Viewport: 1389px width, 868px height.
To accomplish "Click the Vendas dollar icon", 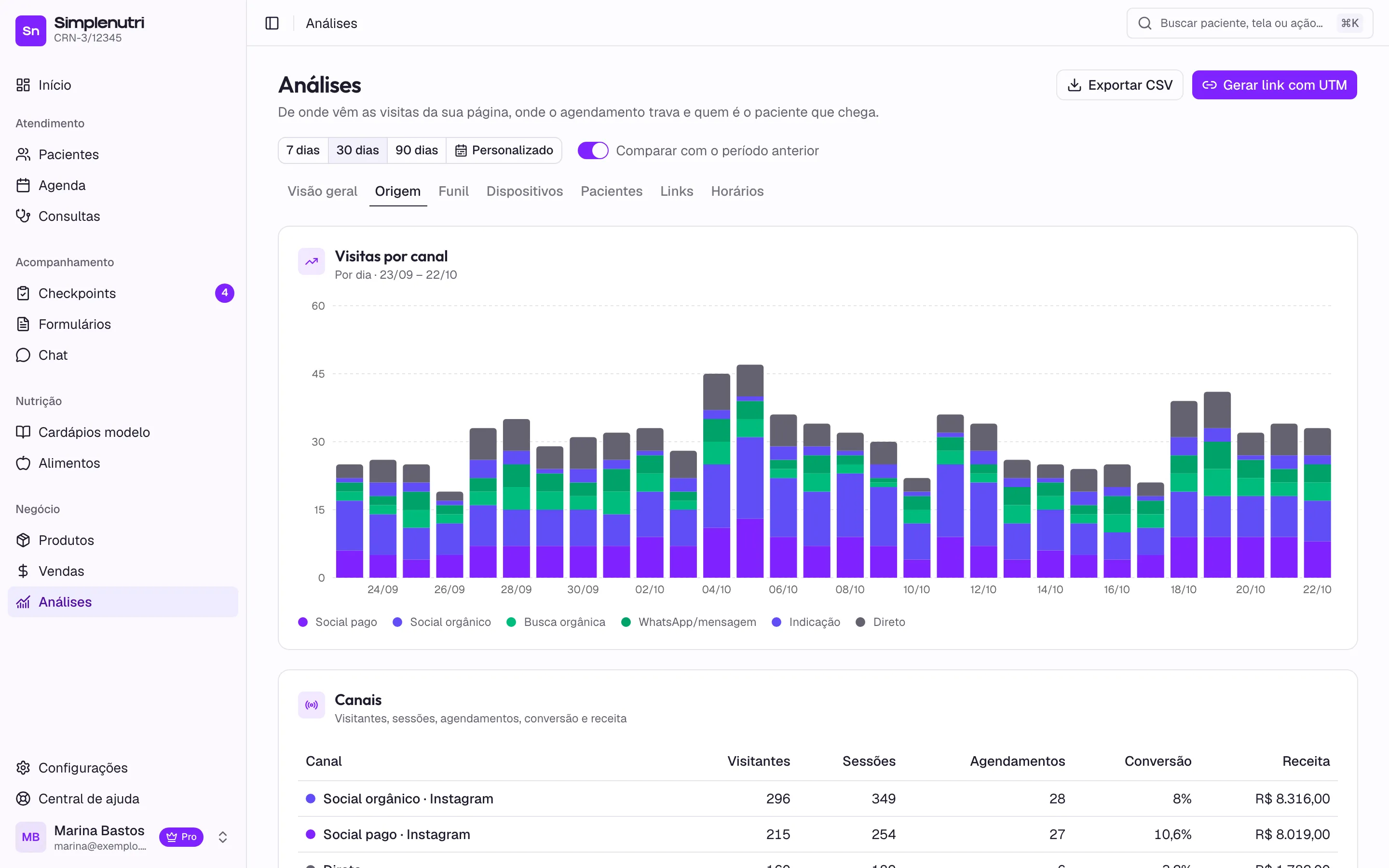I will pyautogui.click(x=23, y=571).
